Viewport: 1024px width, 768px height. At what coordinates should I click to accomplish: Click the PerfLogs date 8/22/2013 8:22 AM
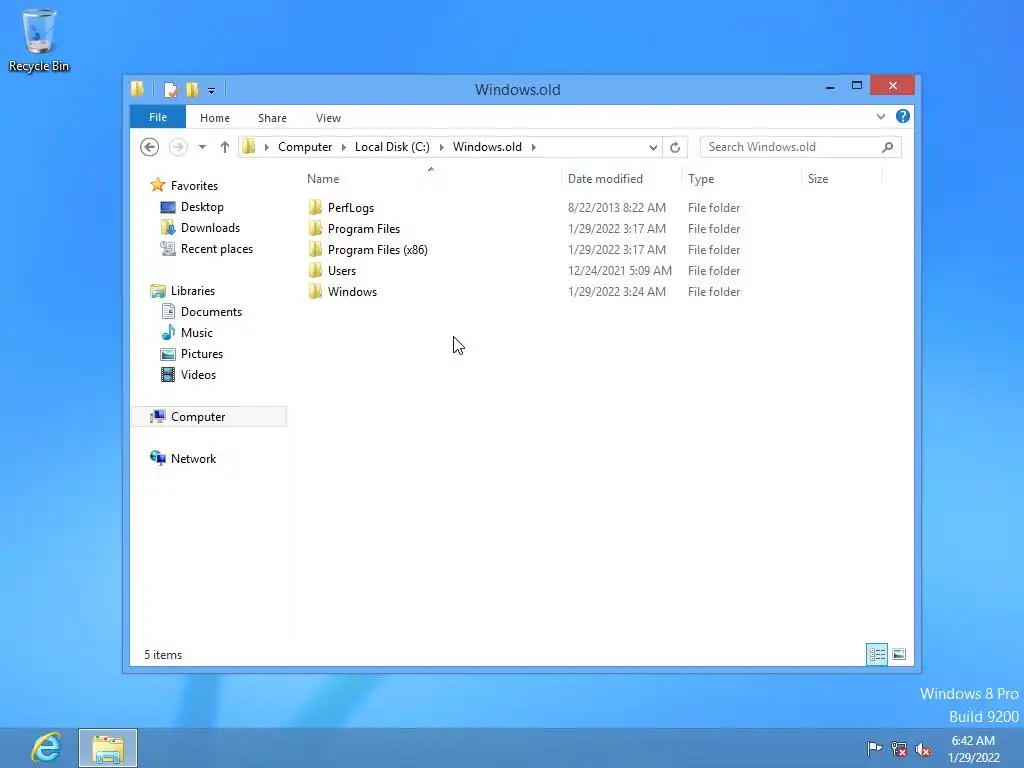(616, 208)
